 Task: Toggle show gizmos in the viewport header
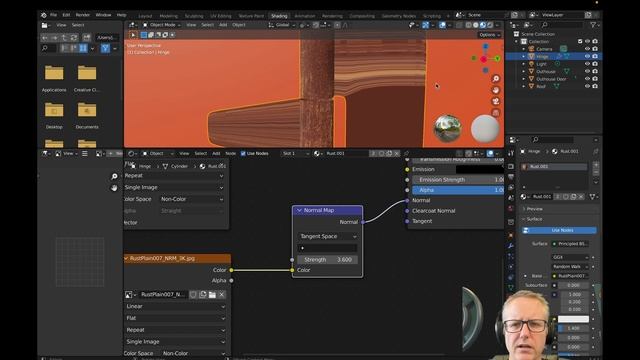(x=426, y=25)
